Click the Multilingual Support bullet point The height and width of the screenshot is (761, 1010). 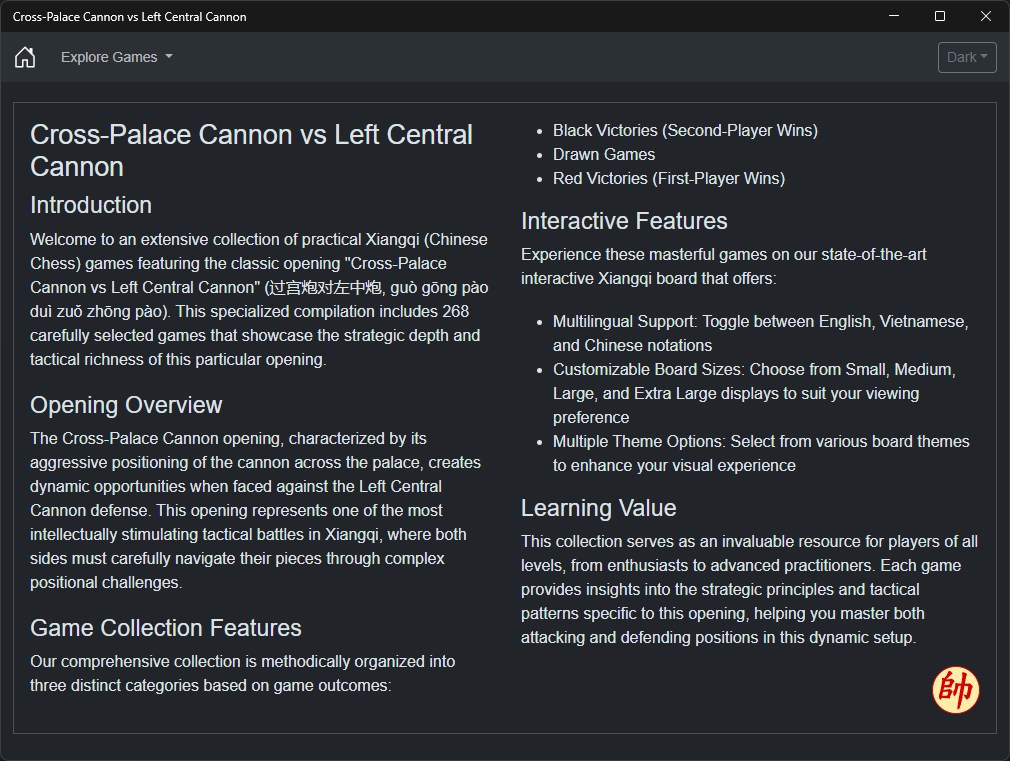pos(760,333)
